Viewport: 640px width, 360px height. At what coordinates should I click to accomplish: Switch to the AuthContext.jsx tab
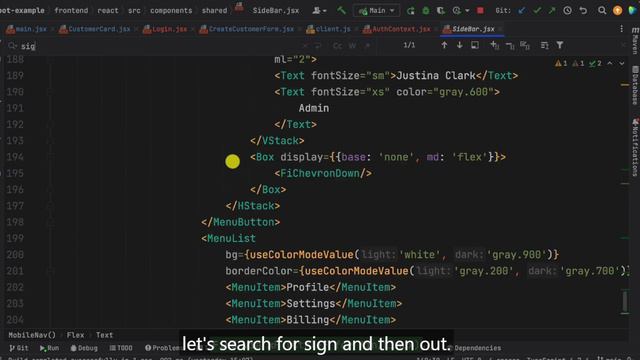[396, 29]
